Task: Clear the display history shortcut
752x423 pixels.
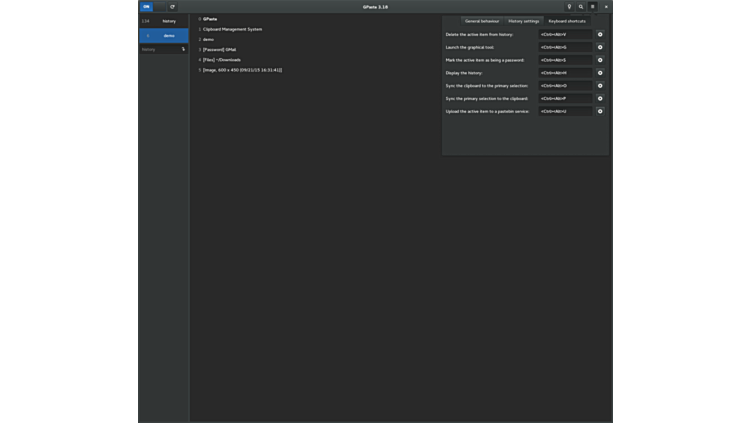Action: tap(600, 73)
